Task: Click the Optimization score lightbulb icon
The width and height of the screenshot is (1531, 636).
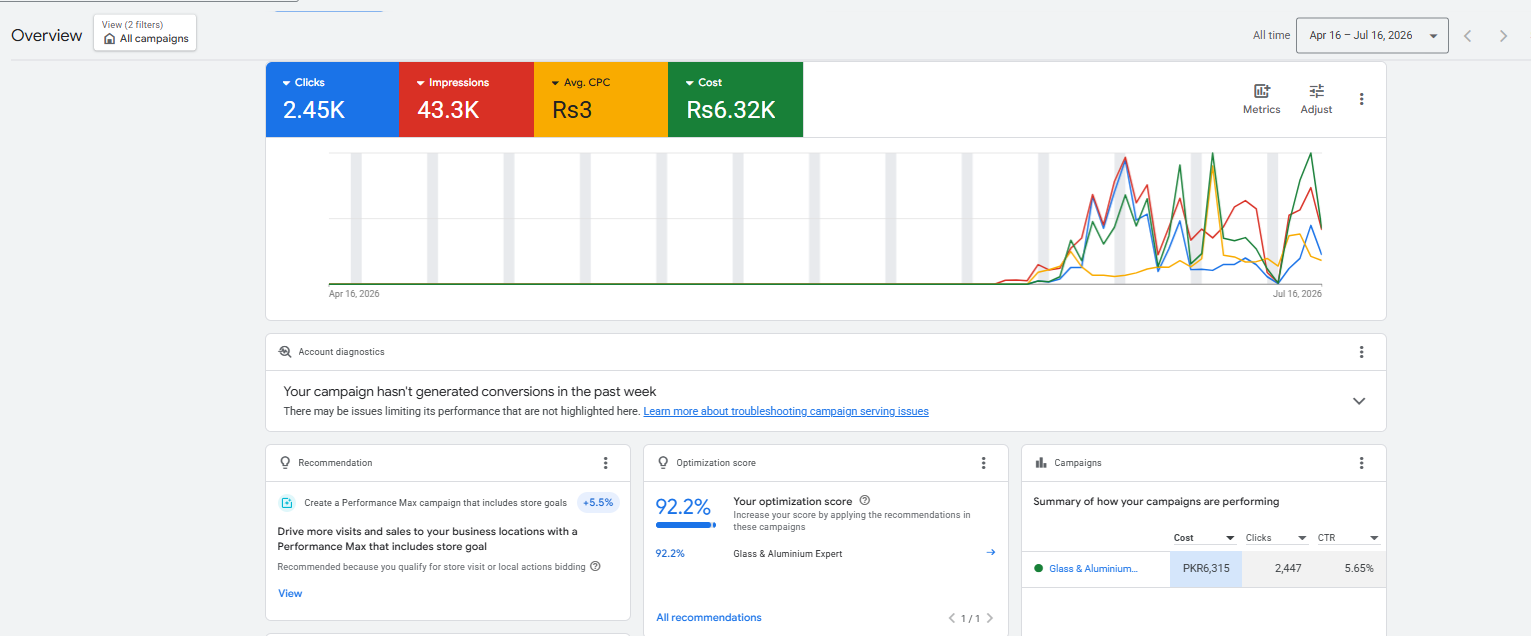Action: pyautogui.click(x=663, y=463)
